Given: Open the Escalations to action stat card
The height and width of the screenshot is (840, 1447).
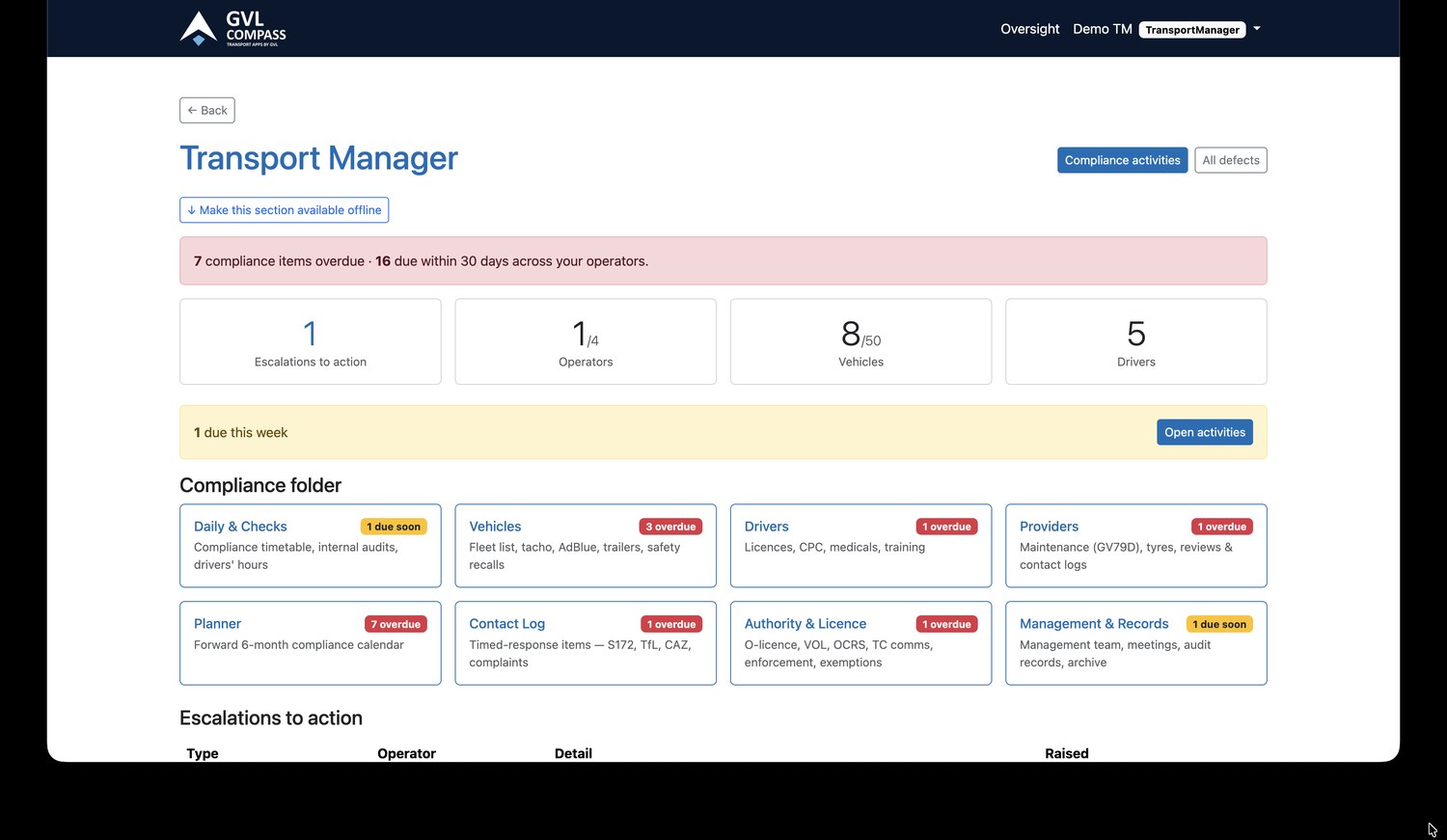Looking at the screenshot, I should point(311,341).
